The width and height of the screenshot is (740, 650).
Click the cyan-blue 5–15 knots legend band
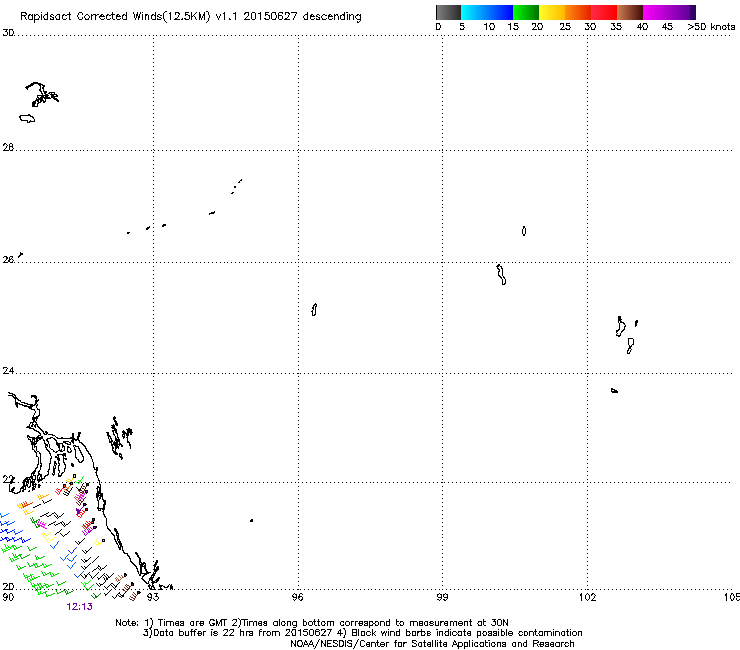(x=487, y=12)
